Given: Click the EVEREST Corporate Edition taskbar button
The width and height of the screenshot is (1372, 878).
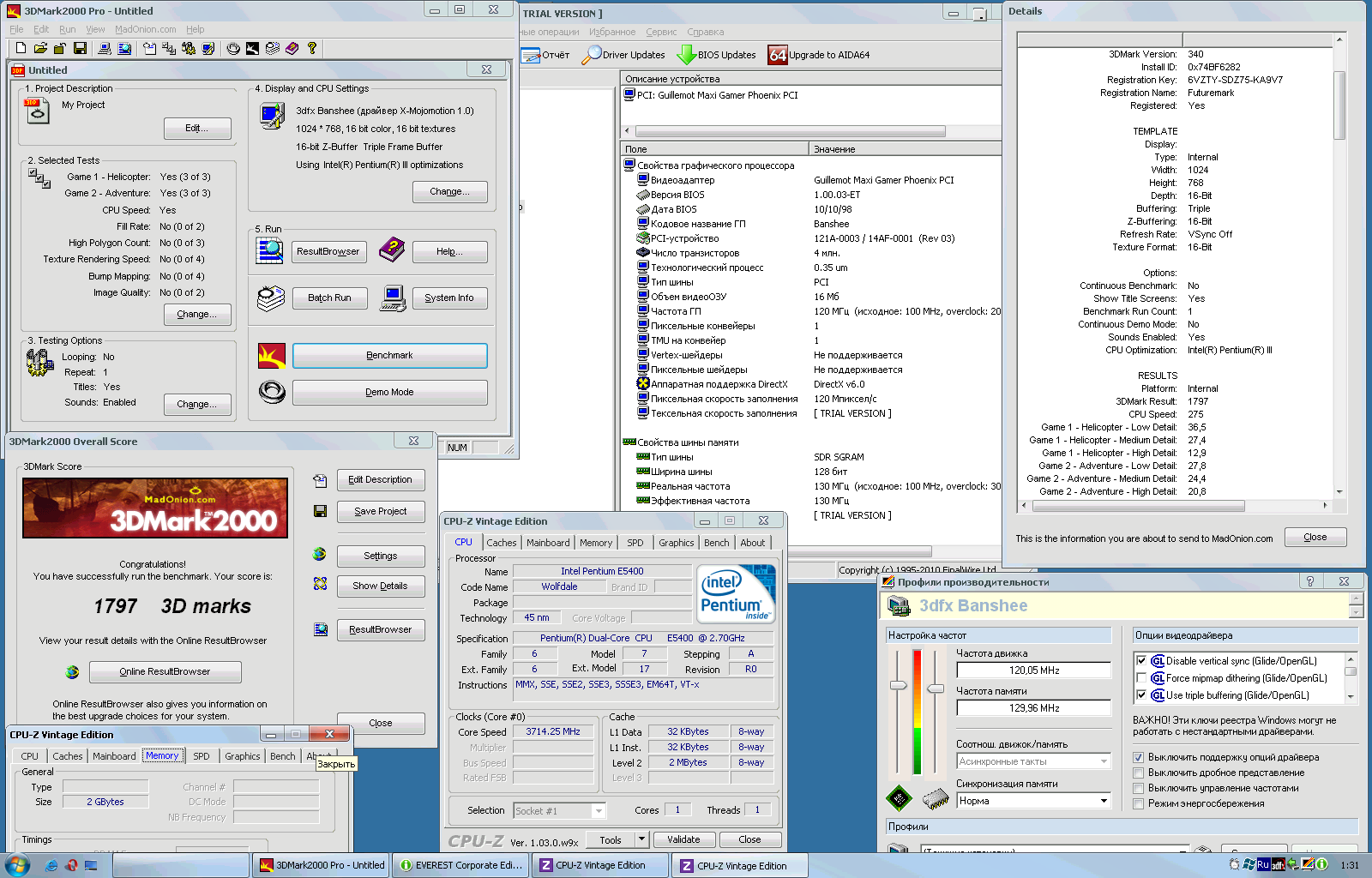Looking at the screenshot, I should point(460,865).
